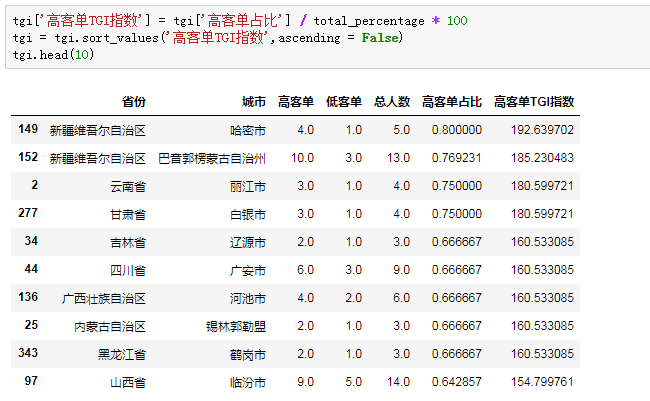The image size is (650, 401).
Task: Click row index 277
Action: [x=28, y=214]
